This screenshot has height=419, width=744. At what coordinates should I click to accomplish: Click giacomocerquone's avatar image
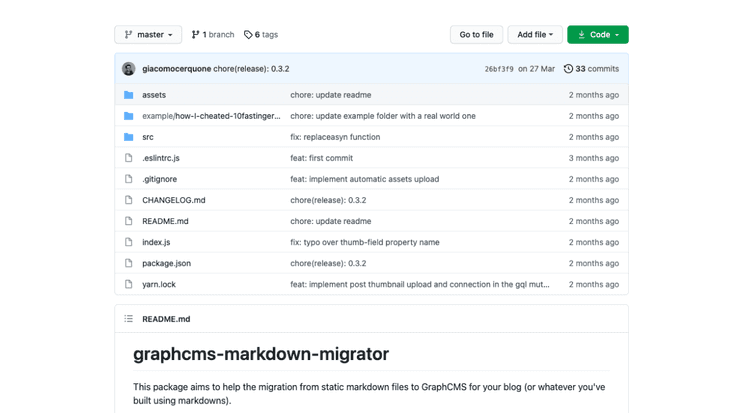[x=129, y=69]
